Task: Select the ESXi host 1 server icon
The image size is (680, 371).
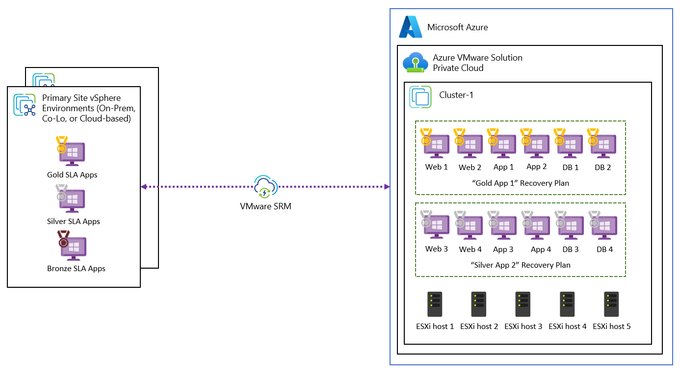Action: pyautogui.click(x=435, y=304)
